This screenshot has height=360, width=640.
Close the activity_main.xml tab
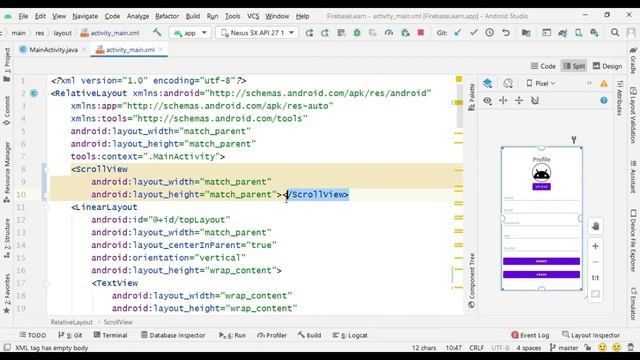tap(161, 49)
